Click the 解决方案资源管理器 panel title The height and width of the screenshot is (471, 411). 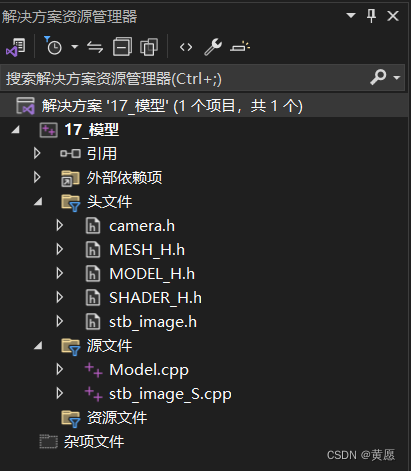(69, 16)
